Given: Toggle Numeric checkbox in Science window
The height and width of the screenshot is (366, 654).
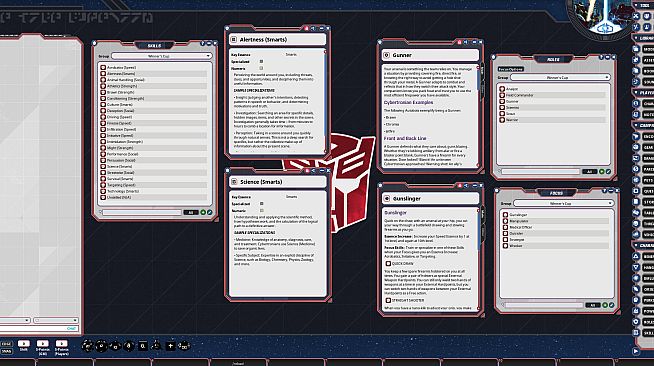Looking at the screenshot, I should [262, 211].
